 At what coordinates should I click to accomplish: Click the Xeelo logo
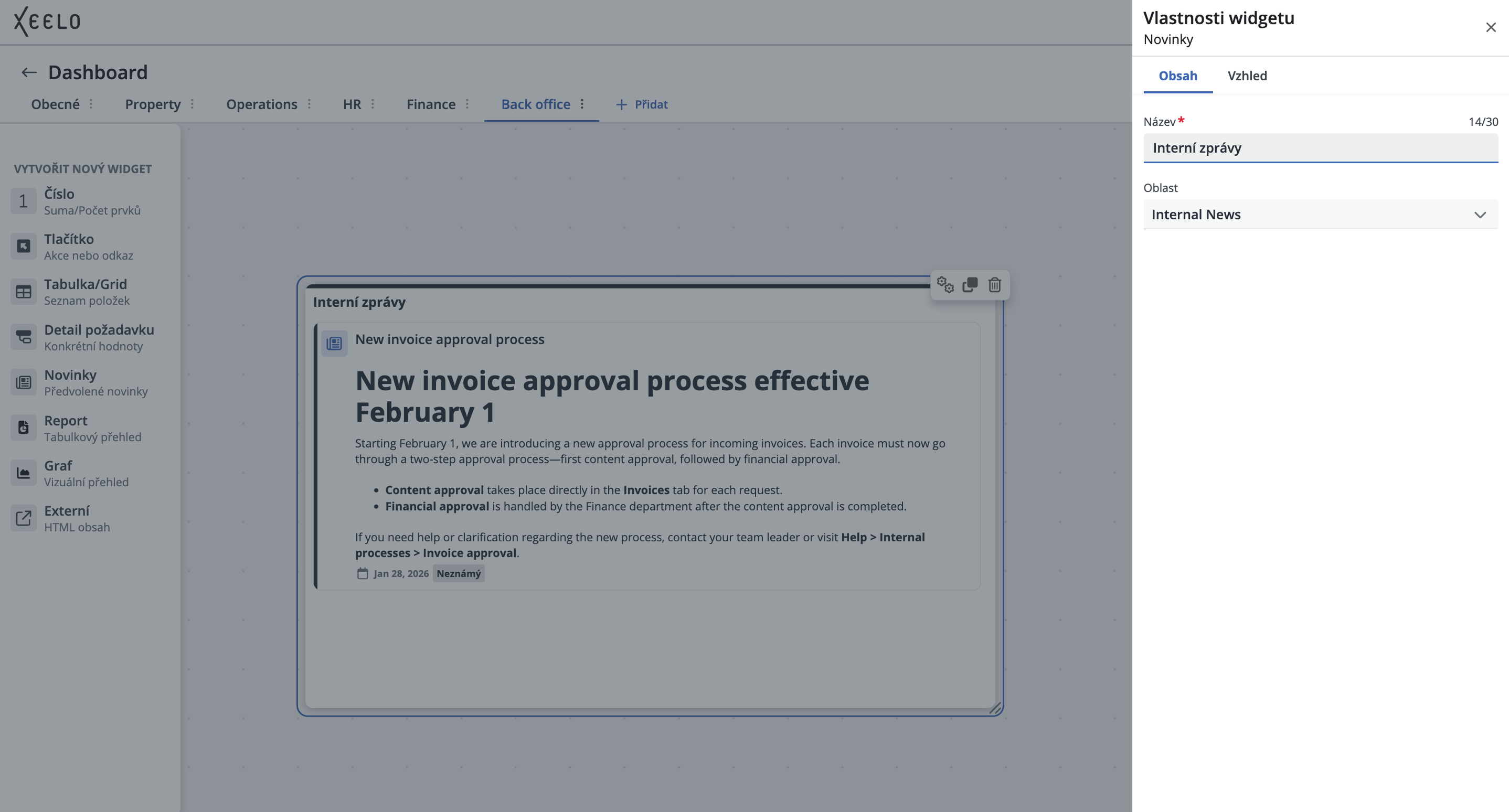pyautogui.click(x=47, y=22)
